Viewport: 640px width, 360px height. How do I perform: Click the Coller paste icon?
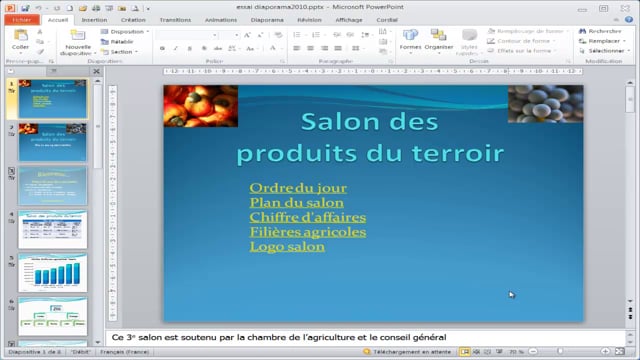(20, 36)
